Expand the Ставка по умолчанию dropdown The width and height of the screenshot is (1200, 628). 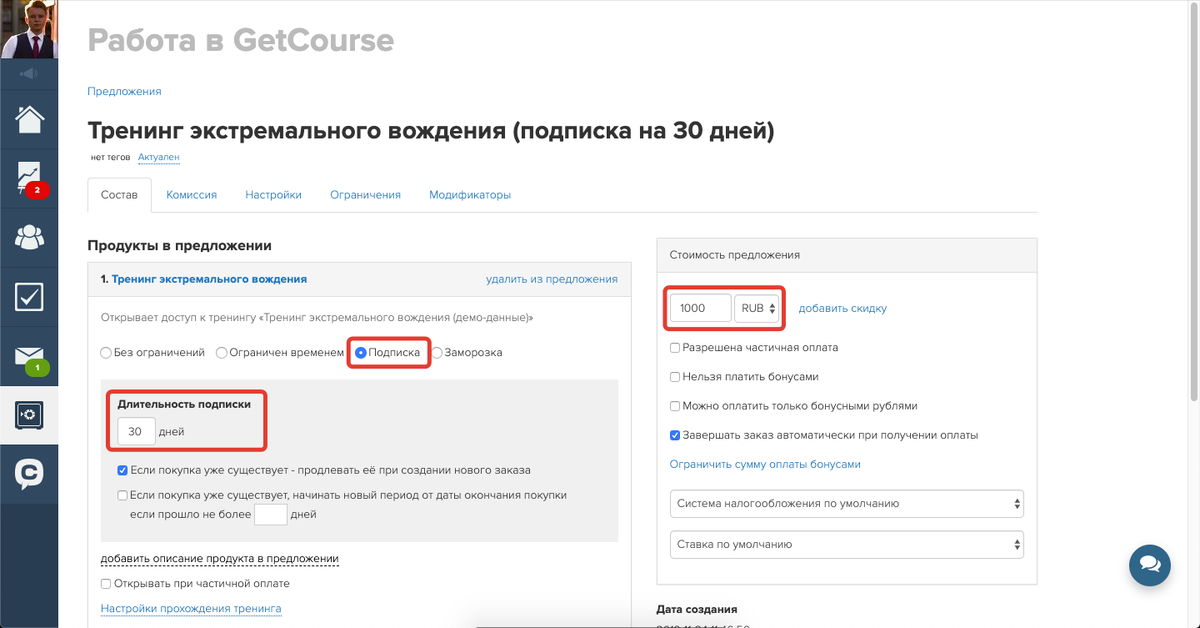846,545
